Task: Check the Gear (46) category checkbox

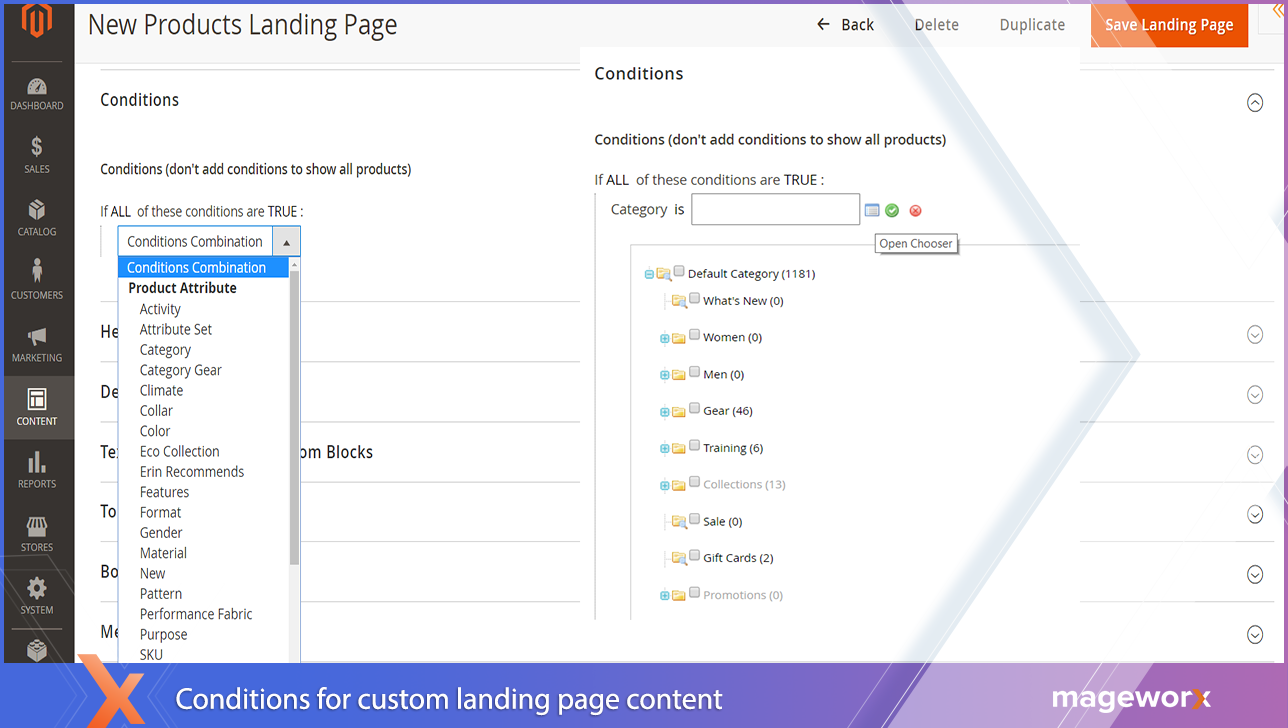Action: (x=694, y=409)
